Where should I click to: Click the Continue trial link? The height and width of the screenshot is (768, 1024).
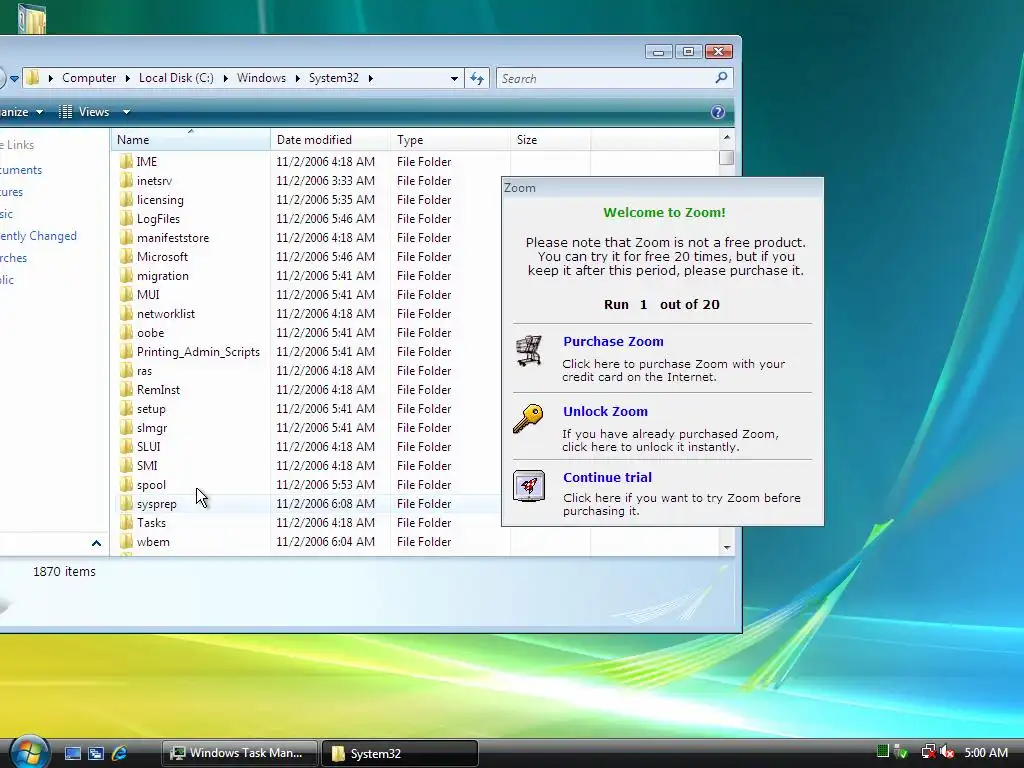607,477
